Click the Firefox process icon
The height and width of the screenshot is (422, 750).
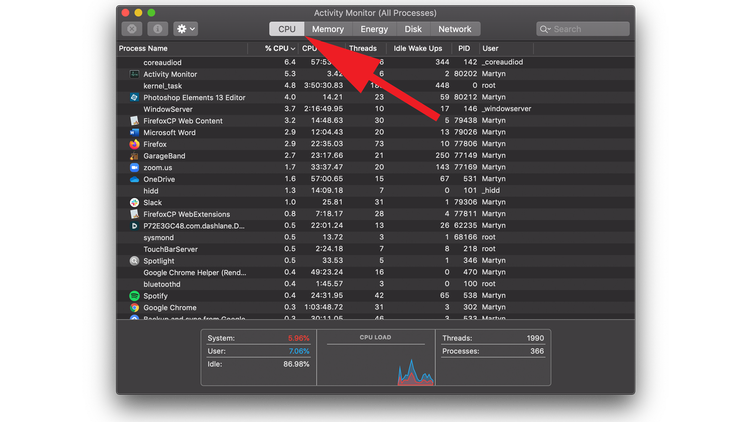click(x=134, y=144)
